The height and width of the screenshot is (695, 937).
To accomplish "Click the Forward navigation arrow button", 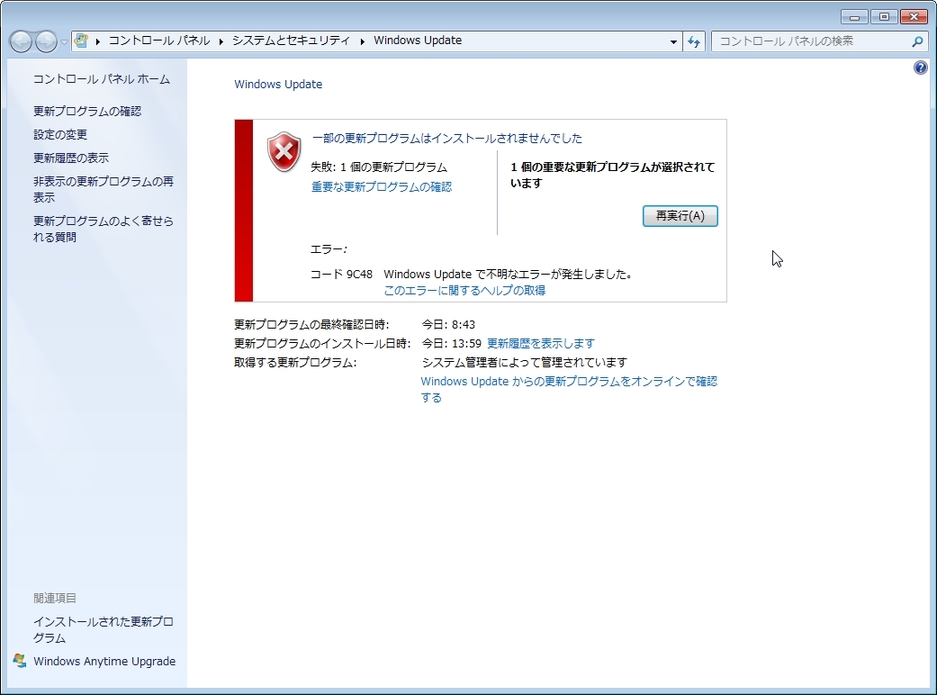I will 46,41.
